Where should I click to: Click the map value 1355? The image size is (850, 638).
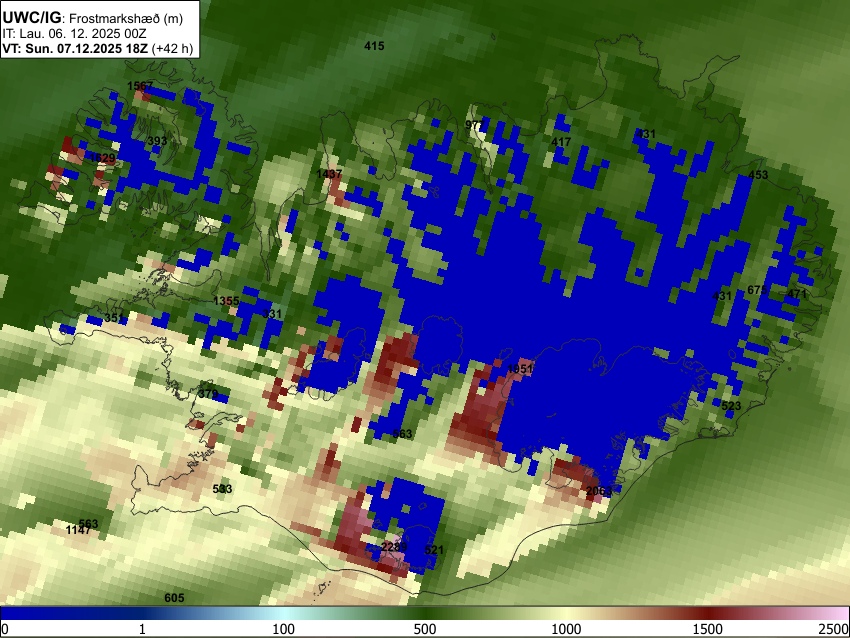226,301
